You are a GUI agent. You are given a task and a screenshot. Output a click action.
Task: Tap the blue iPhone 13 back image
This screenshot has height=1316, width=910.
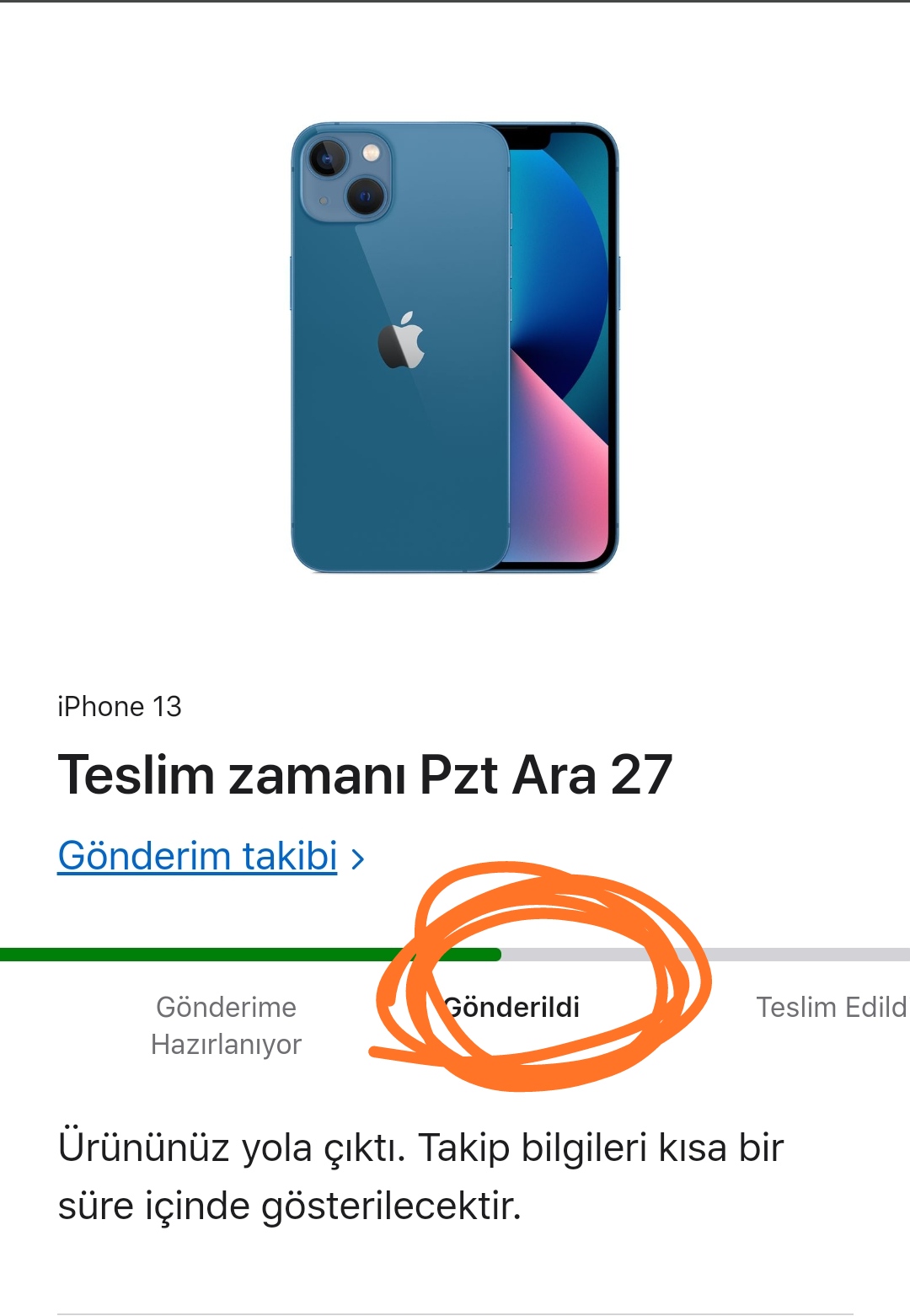pyautogui.click(x=400, y=347)
